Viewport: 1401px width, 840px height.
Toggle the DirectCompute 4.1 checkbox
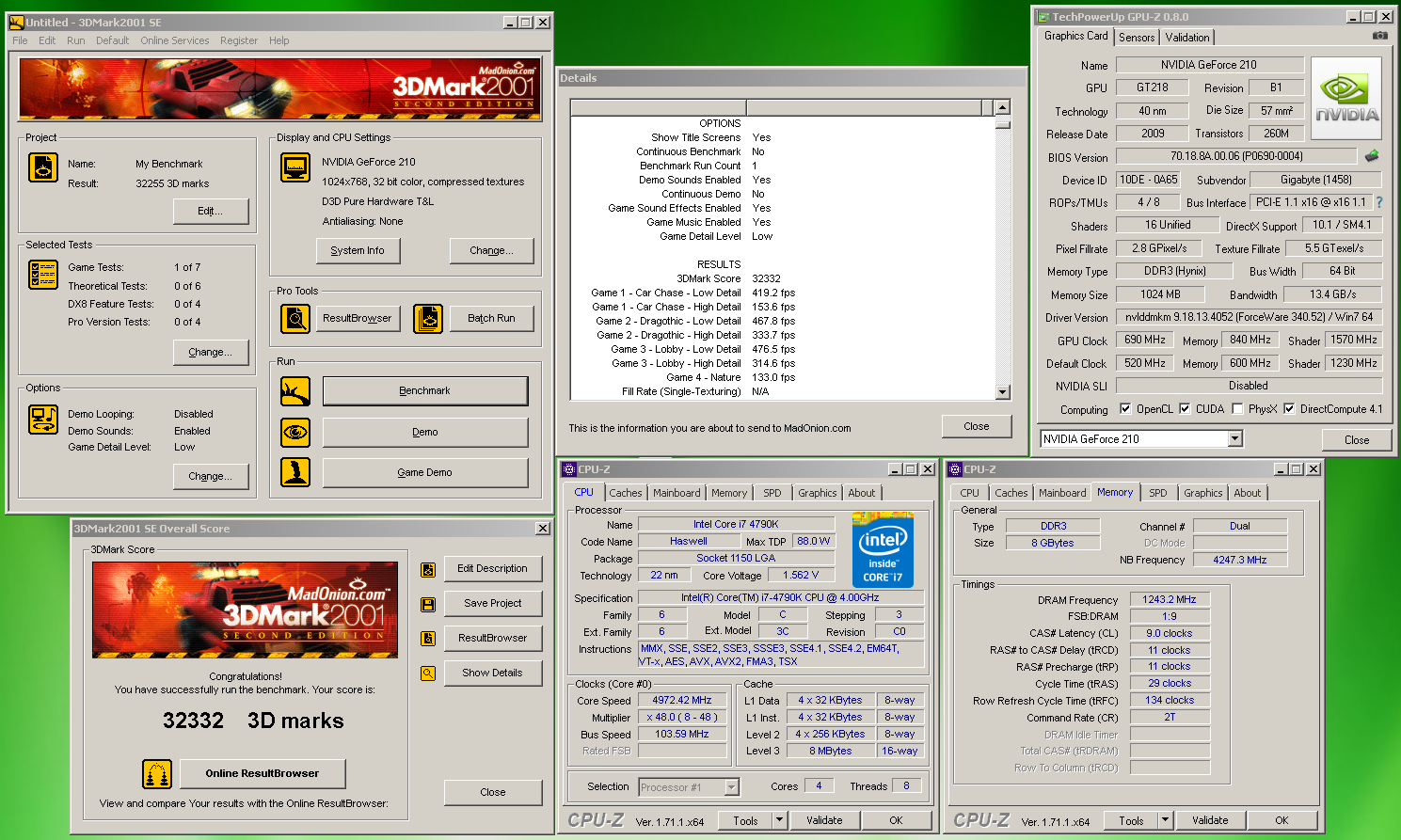(1289, 408)
